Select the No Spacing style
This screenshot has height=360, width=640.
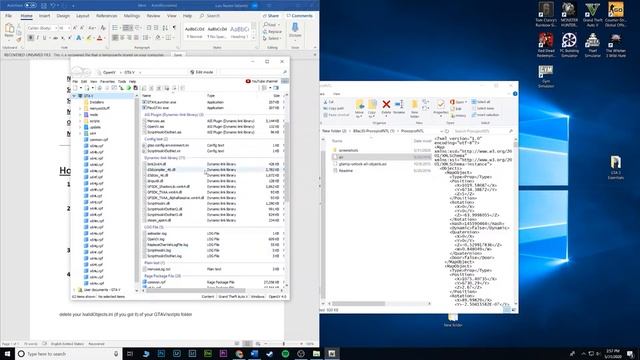click(x=217, y=32)
